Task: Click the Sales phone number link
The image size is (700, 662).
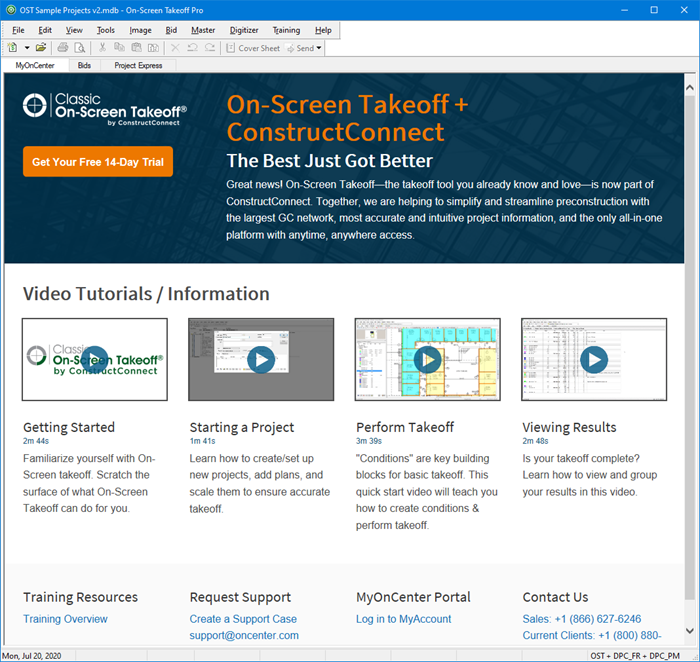Action: [x=582, y=619]
